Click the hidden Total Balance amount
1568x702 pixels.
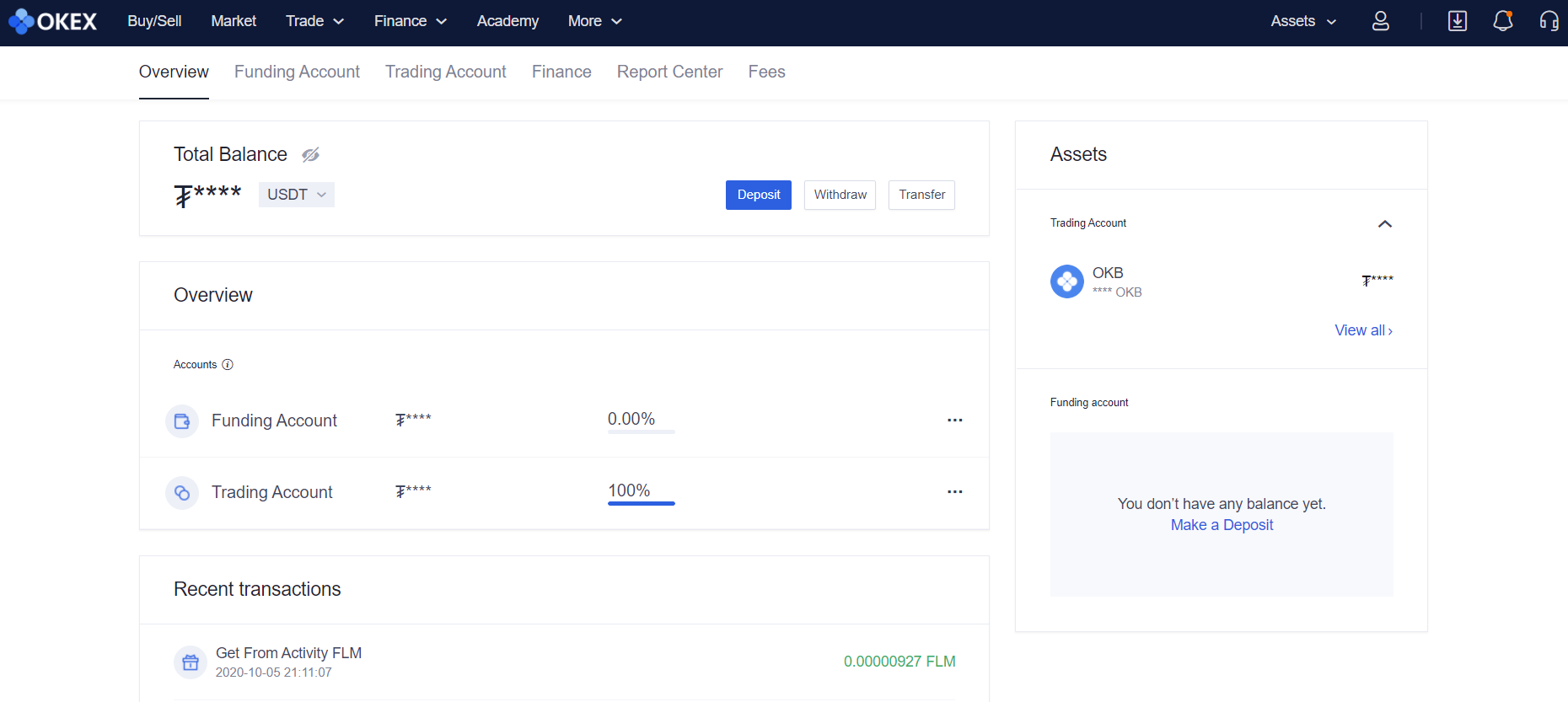207,195
